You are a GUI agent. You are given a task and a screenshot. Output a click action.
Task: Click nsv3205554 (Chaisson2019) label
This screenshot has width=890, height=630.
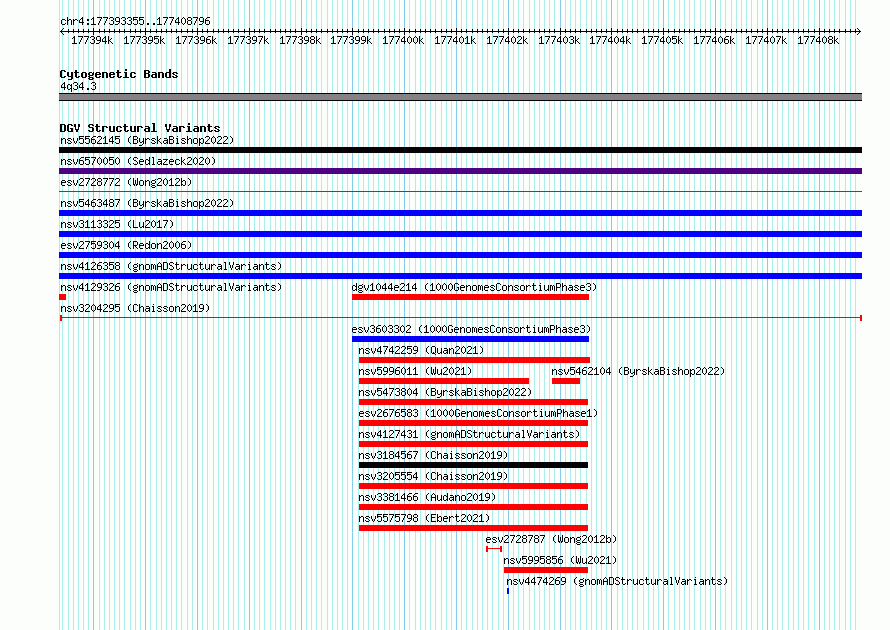[x=433, y=476]
